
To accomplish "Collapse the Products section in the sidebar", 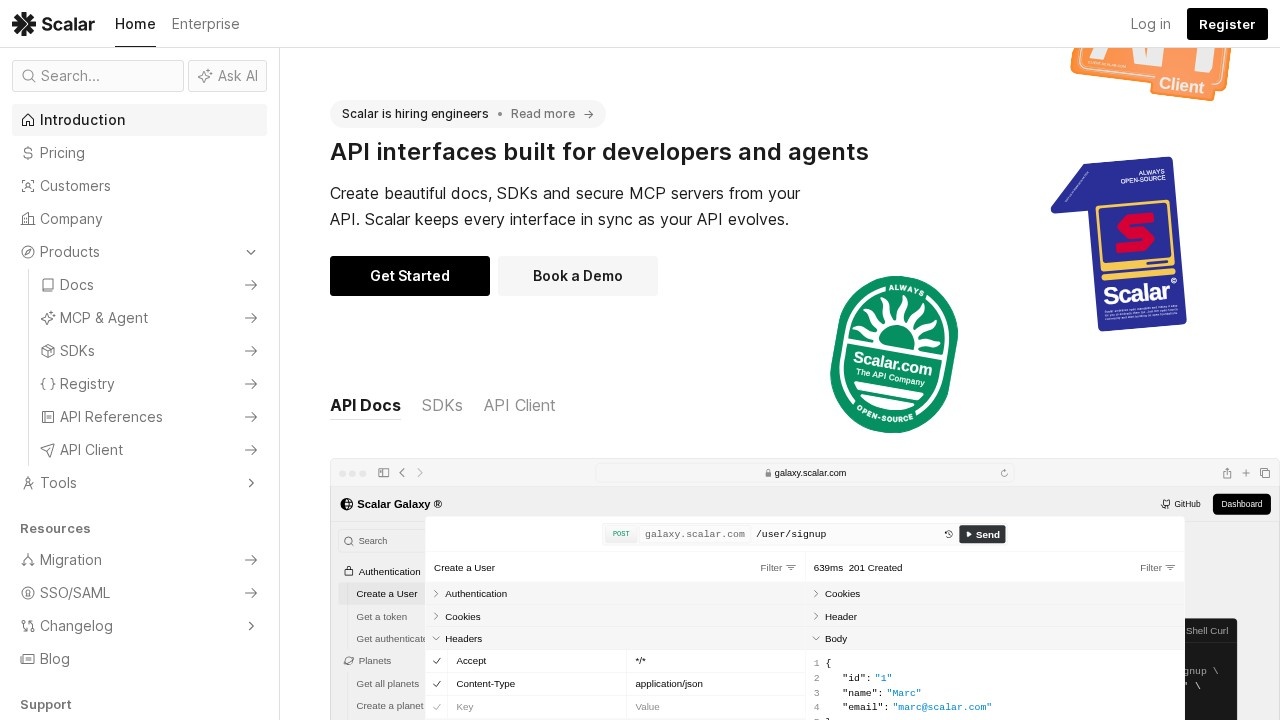I will point(251,252).
